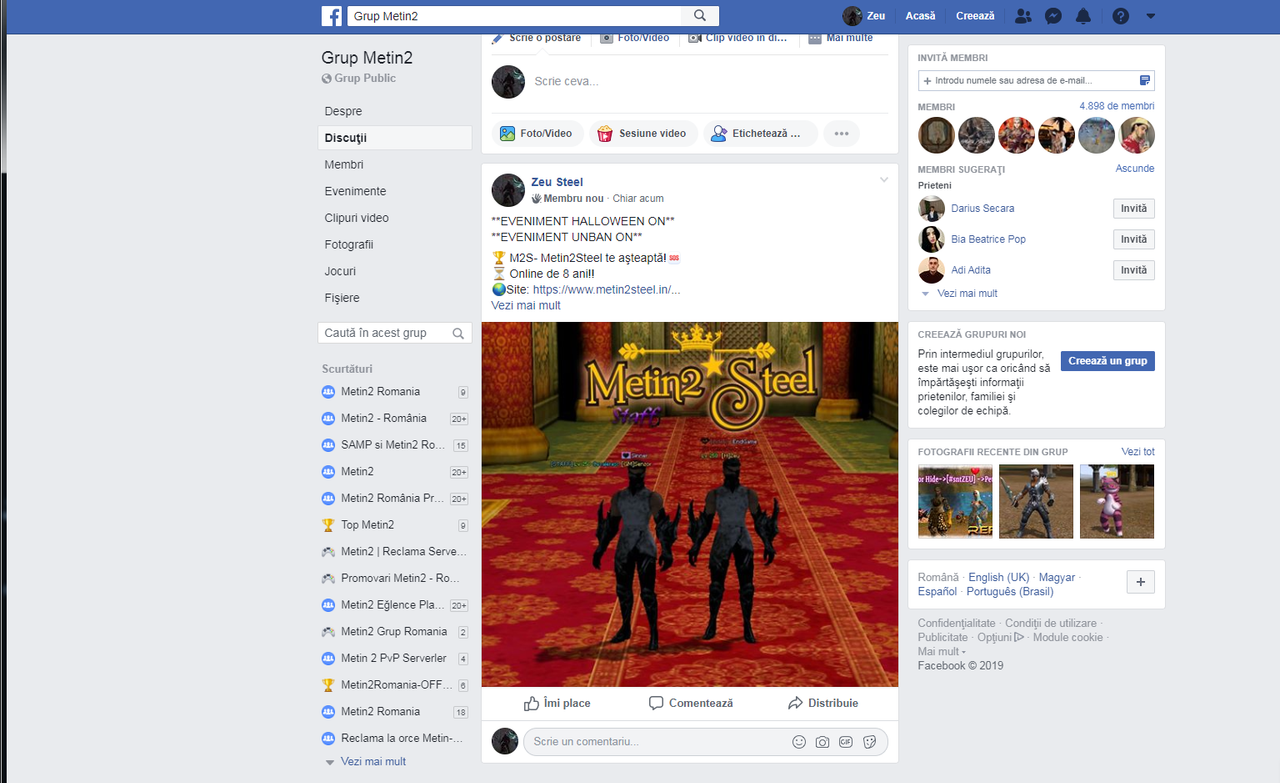
Task: Click Creează un grup button
Action: click(x=1108, y=361)
